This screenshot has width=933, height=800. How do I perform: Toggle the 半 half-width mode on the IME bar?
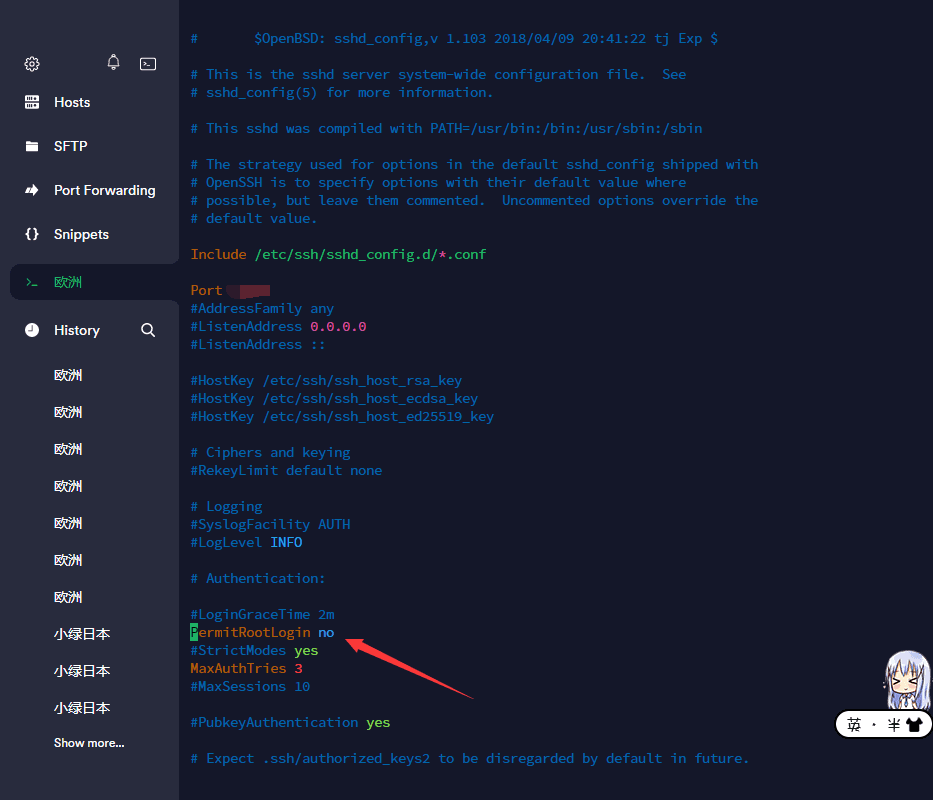pyautogui.click(x=893, y=725)
